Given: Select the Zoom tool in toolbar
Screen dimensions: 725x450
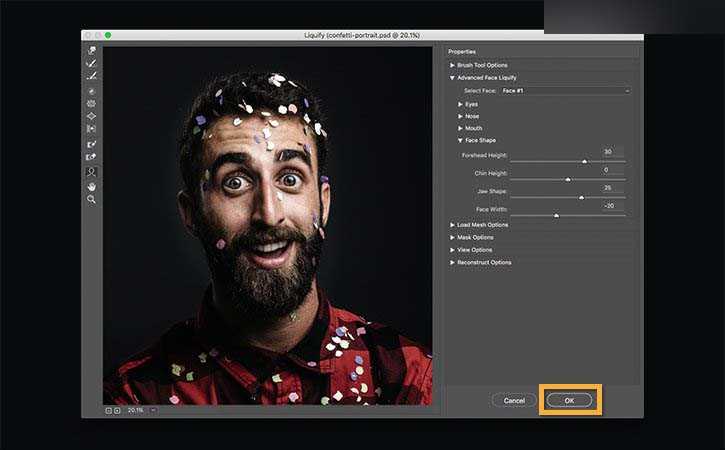Looking at the screenshot, I should coord(92,199).
